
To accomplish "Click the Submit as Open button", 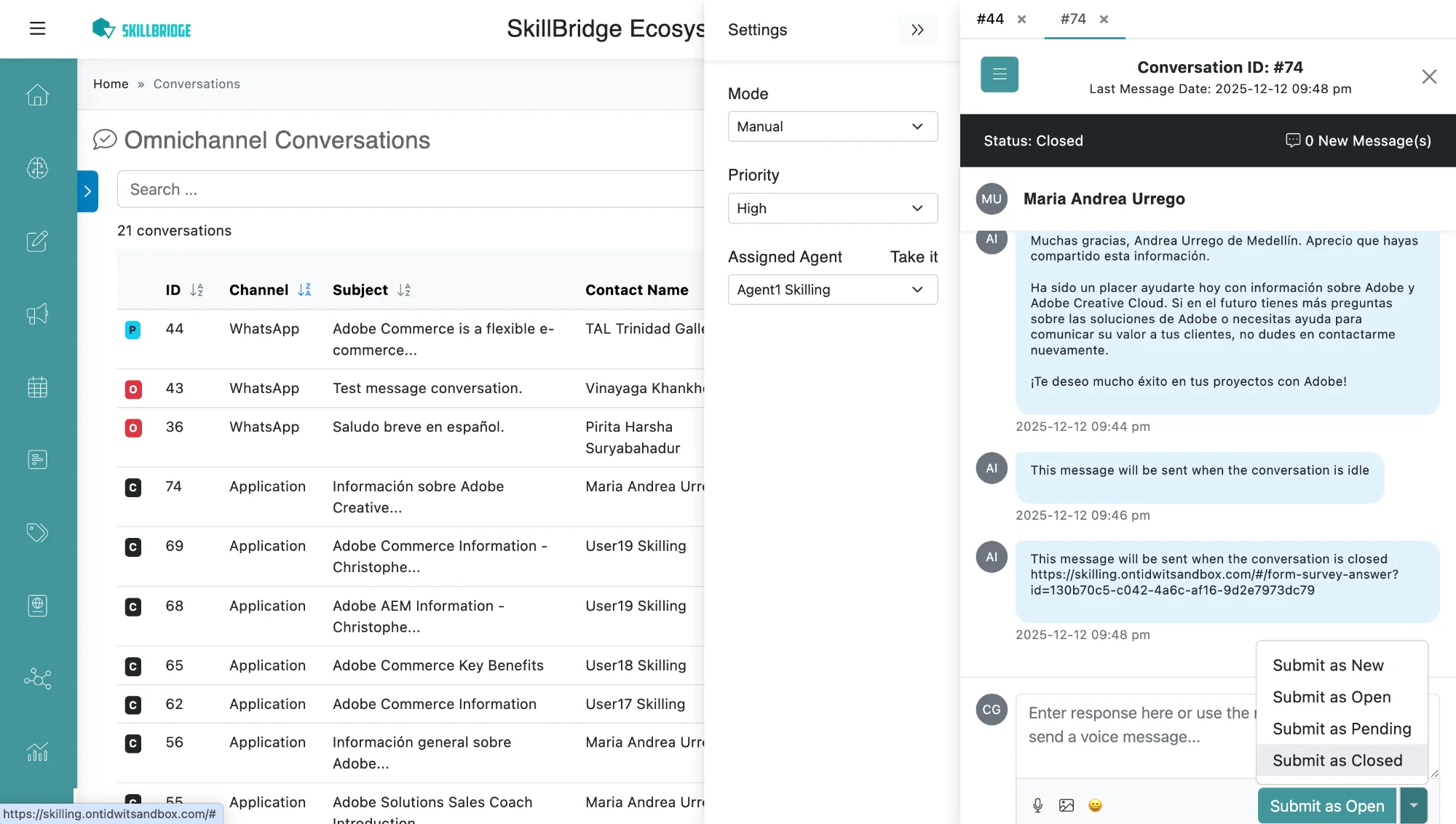I will point(1326,806).
